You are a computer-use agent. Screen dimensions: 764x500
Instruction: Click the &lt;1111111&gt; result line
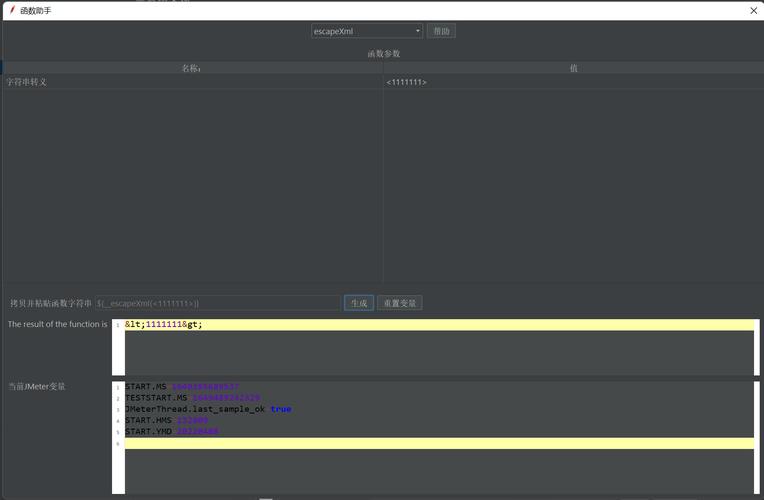(439, 325)
